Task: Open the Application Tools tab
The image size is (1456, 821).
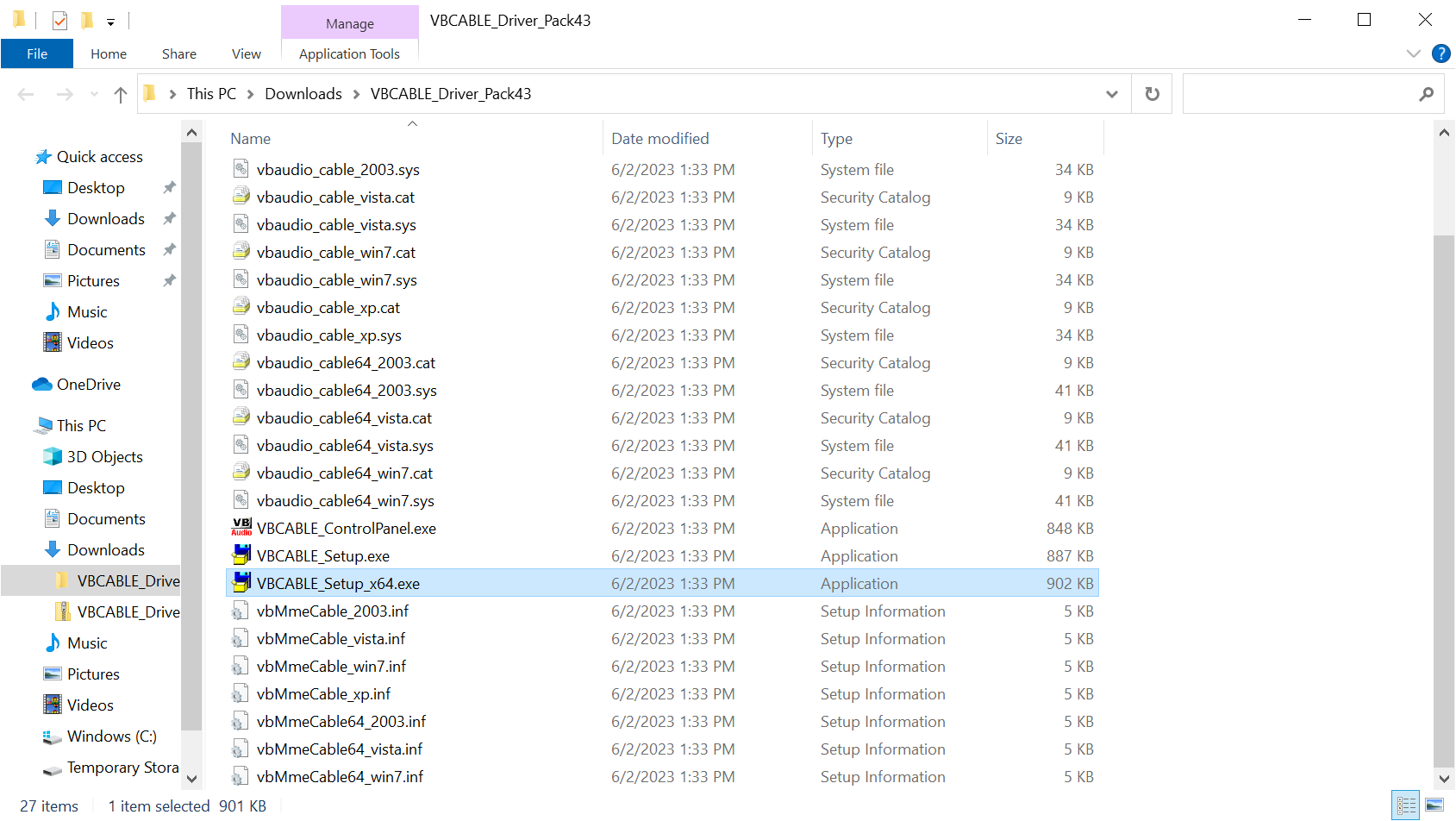Action: tap(349, 53)
